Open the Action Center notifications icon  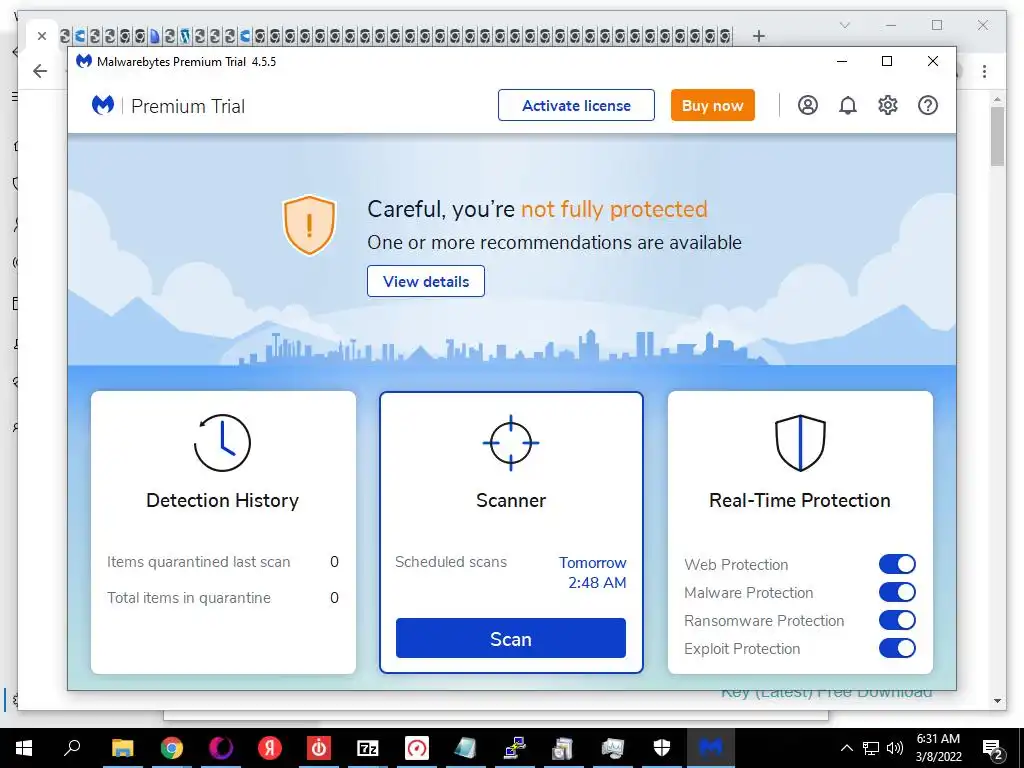993,748
